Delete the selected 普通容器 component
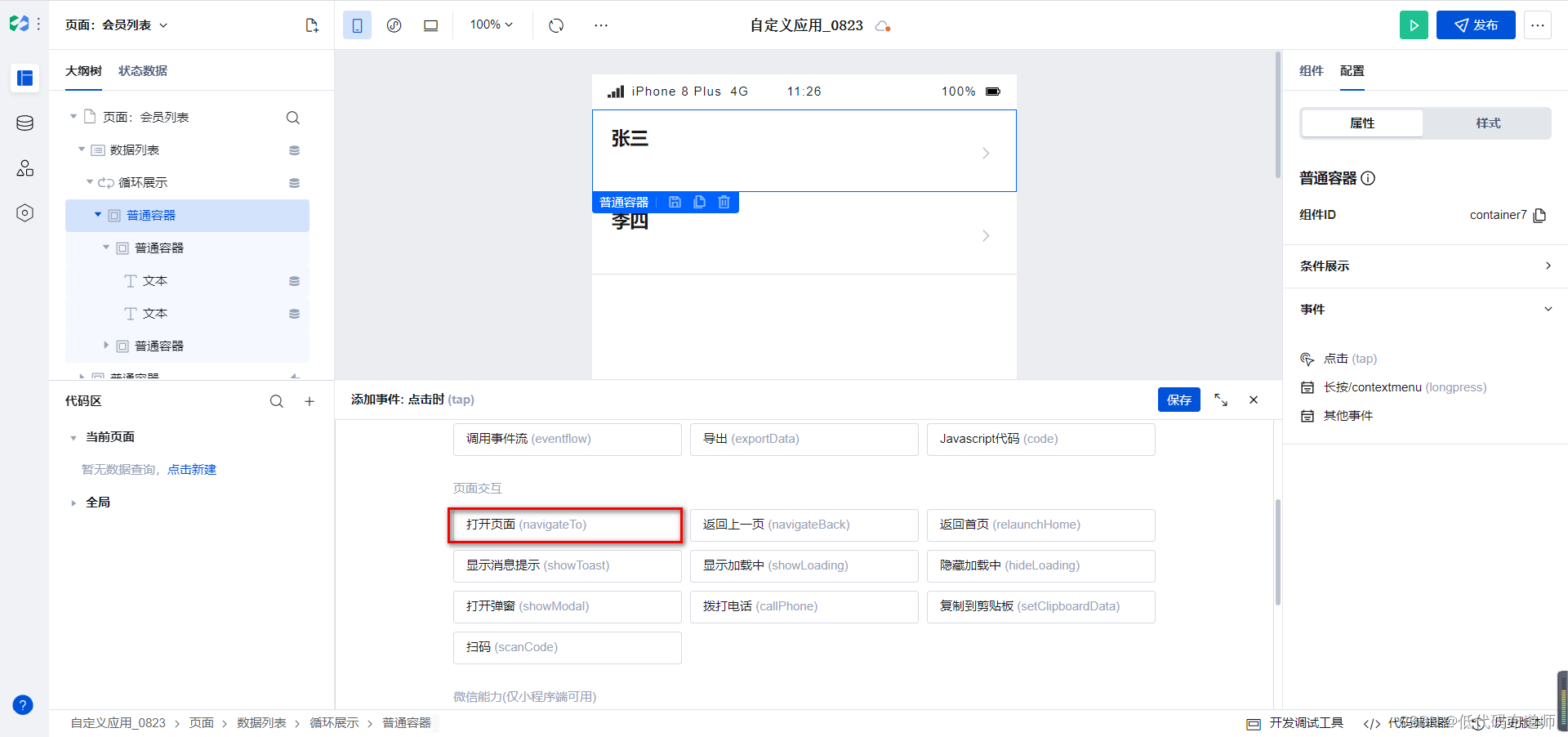Image resolution: width=1568 pixels, height=737 pixels. pyautogui.click(x=724, y=202)
